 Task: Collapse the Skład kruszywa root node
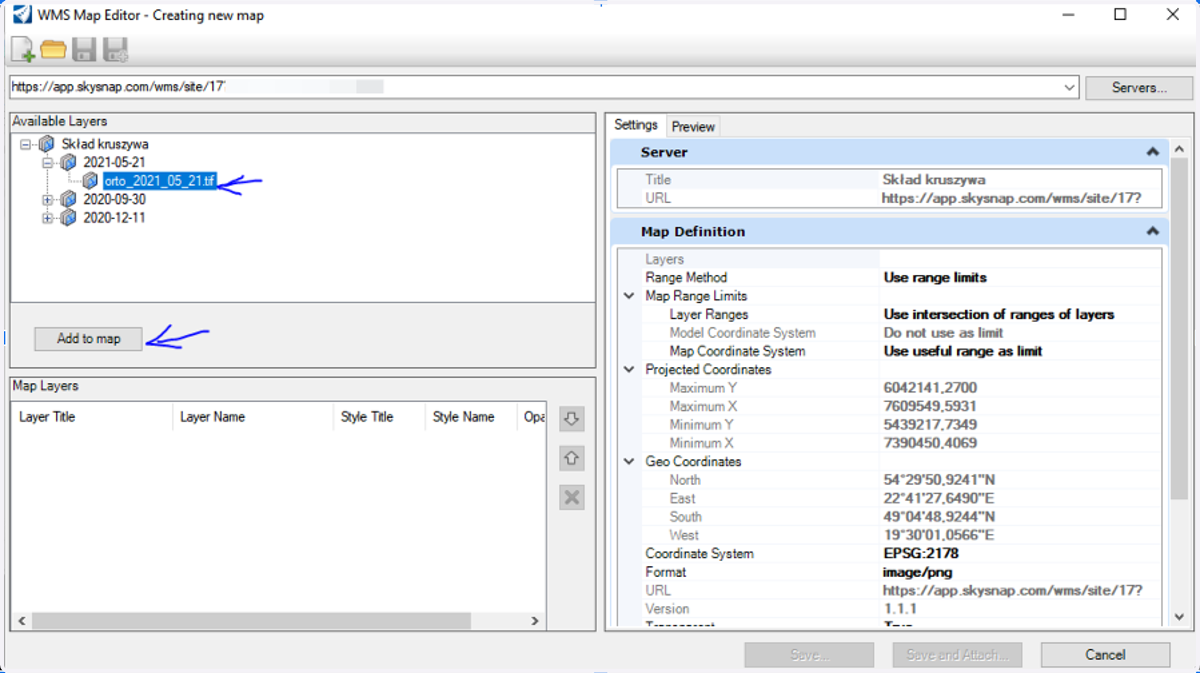(26, 144)
